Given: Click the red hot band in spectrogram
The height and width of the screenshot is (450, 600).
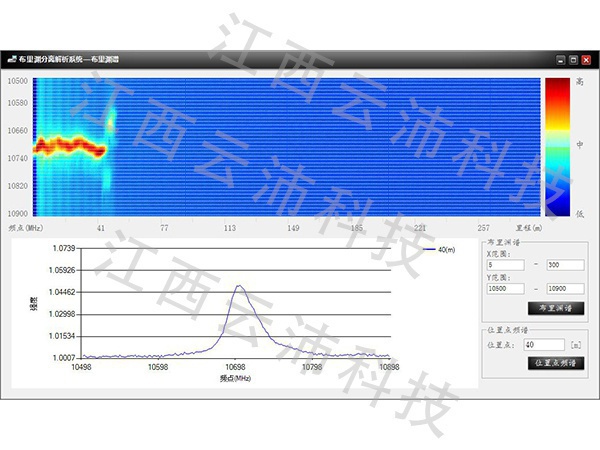Looking at the screenshot, I should (x=69, y=146).
